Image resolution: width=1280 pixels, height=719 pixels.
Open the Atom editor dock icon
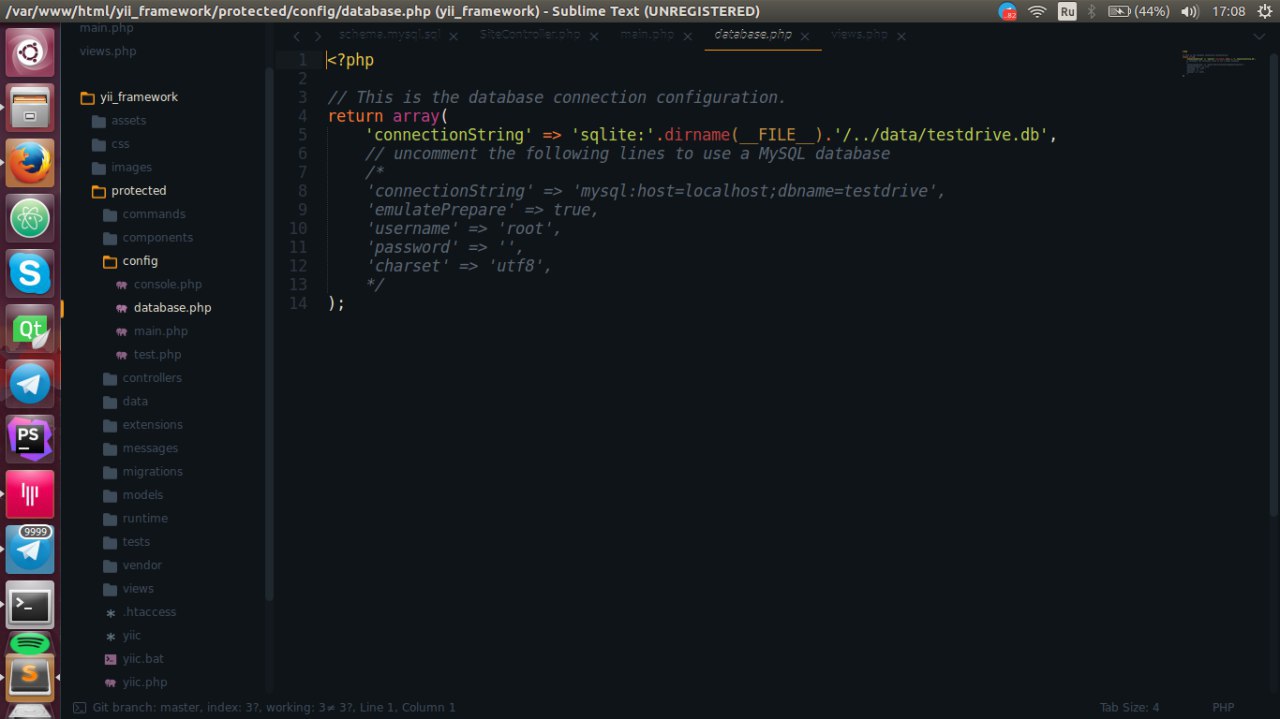tap(30, 217)
